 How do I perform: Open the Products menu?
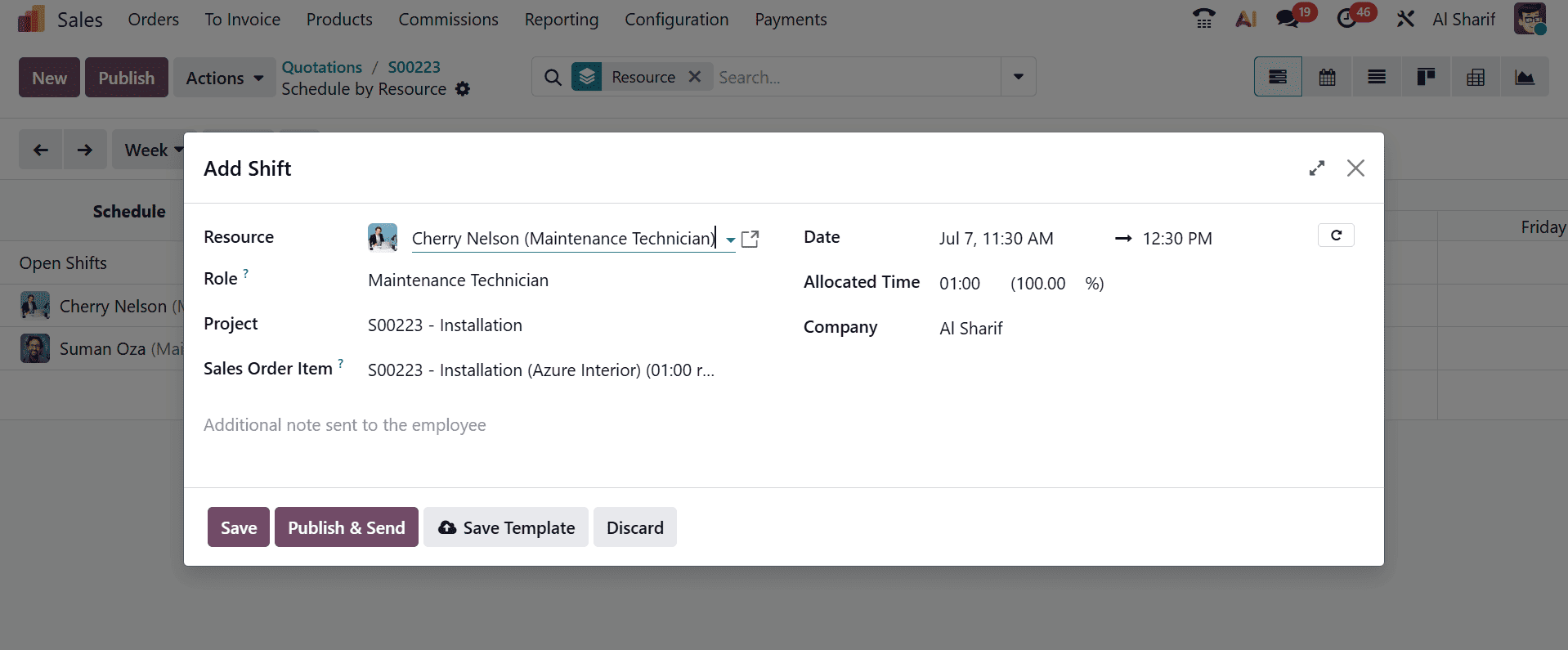[x=339, y=19]
